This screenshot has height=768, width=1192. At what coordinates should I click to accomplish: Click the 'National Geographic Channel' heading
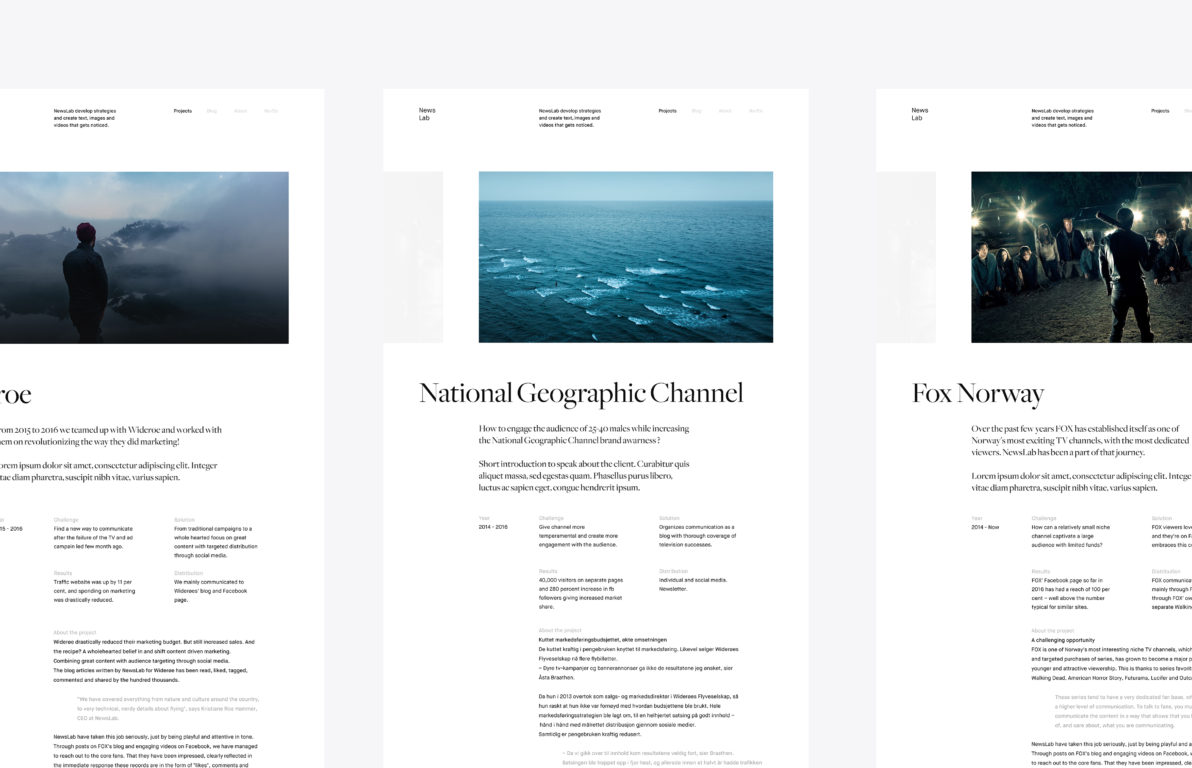[581, 393]
